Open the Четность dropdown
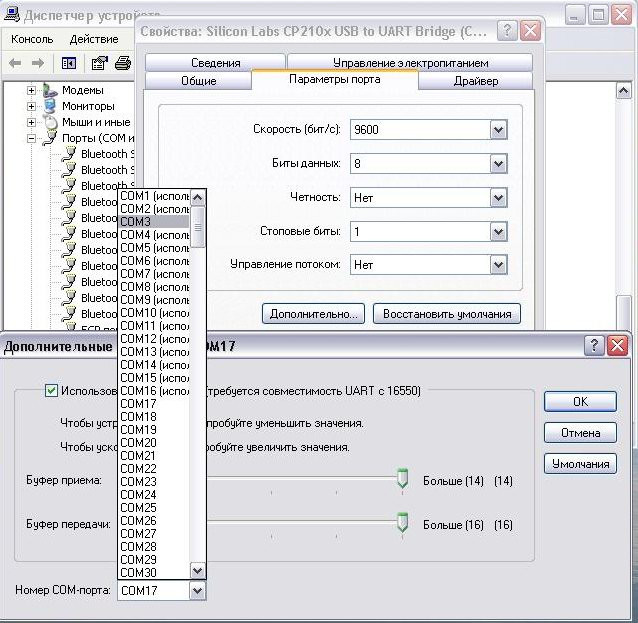The width and height of the screenshot is (638, 623). coord(498,198)
